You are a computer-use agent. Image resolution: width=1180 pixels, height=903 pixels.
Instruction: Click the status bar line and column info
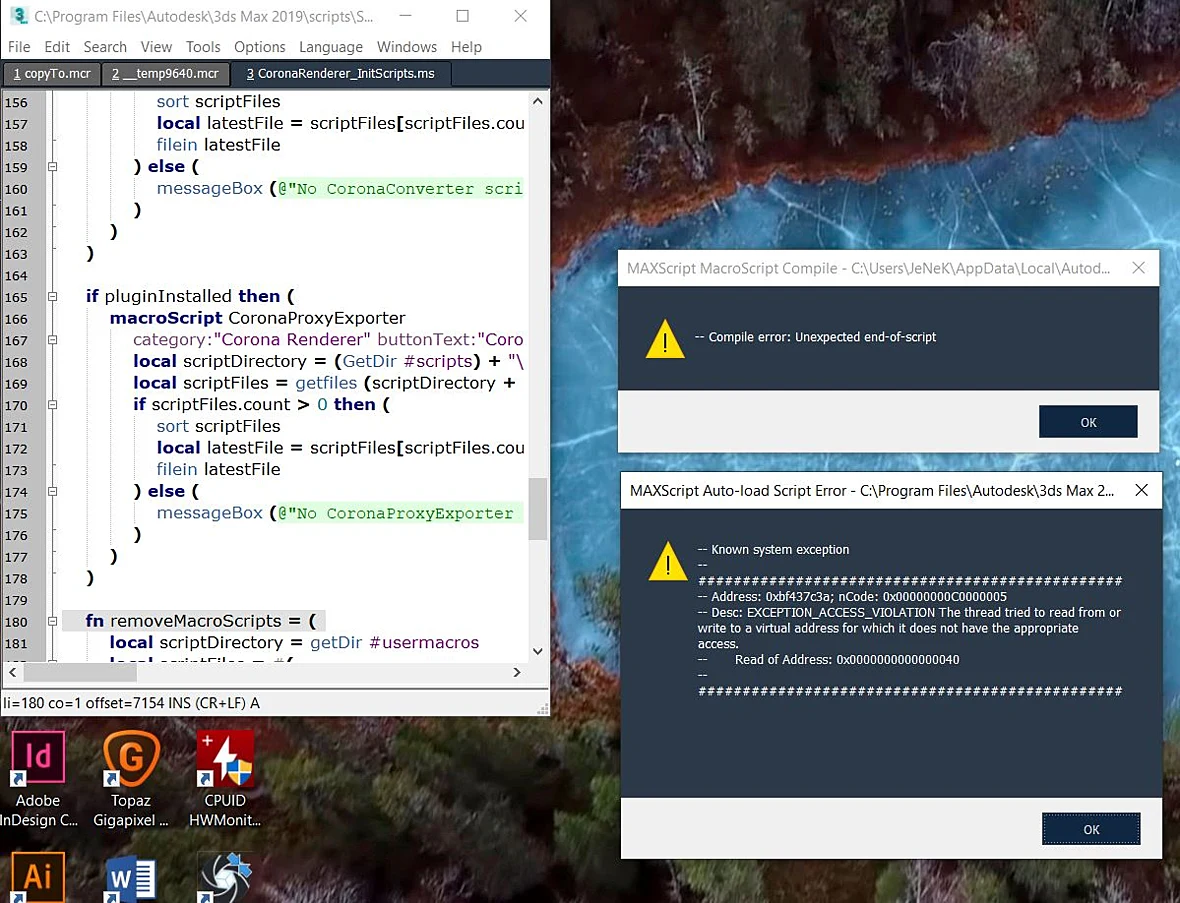click(131, 703)
